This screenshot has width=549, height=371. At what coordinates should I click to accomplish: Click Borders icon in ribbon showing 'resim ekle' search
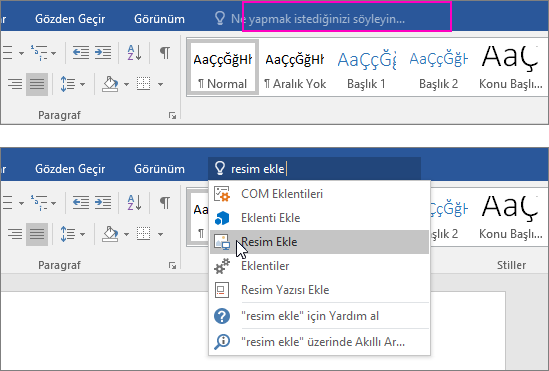(x=144, y=234)
